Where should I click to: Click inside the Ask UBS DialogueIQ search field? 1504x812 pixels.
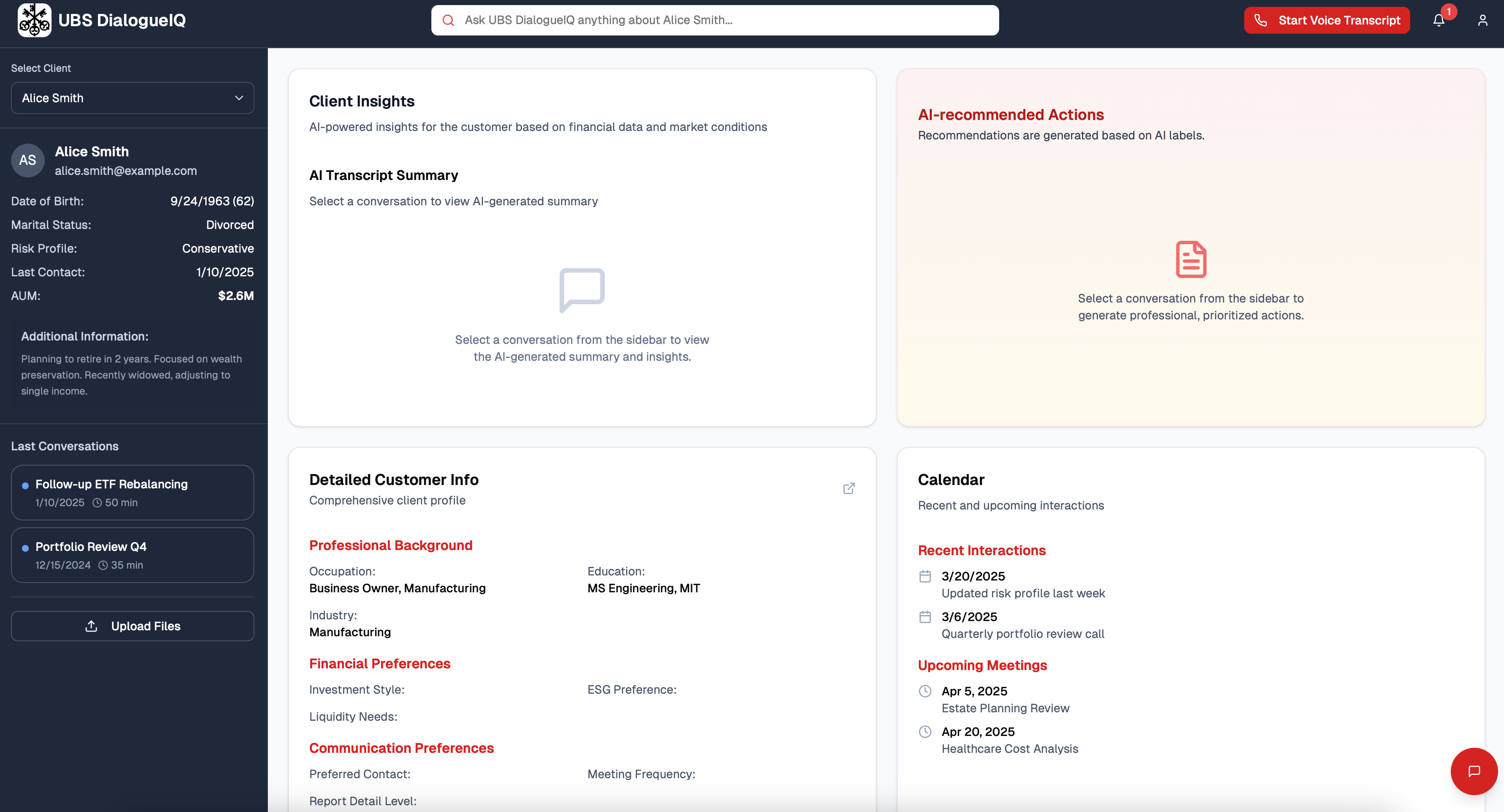[715, 20]
